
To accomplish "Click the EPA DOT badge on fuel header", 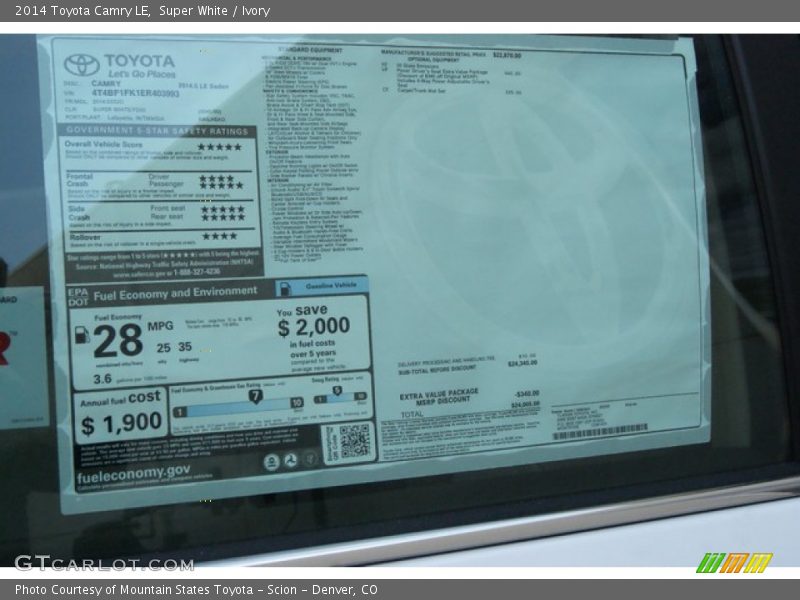I will [x=78, y=295].
